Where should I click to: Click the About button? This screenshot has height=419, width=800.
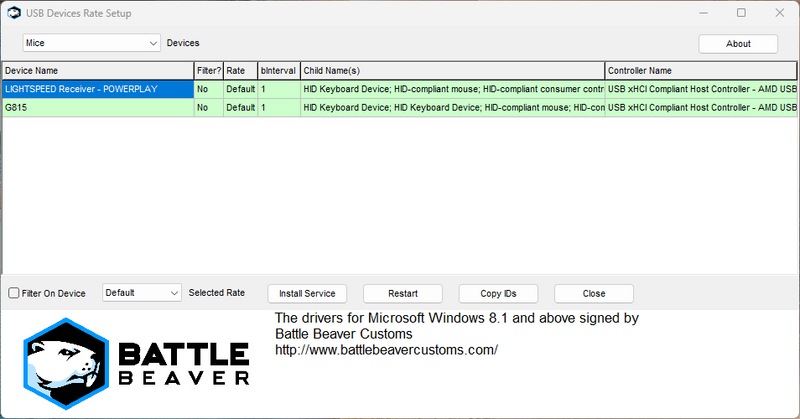click(x=738, y=44)
